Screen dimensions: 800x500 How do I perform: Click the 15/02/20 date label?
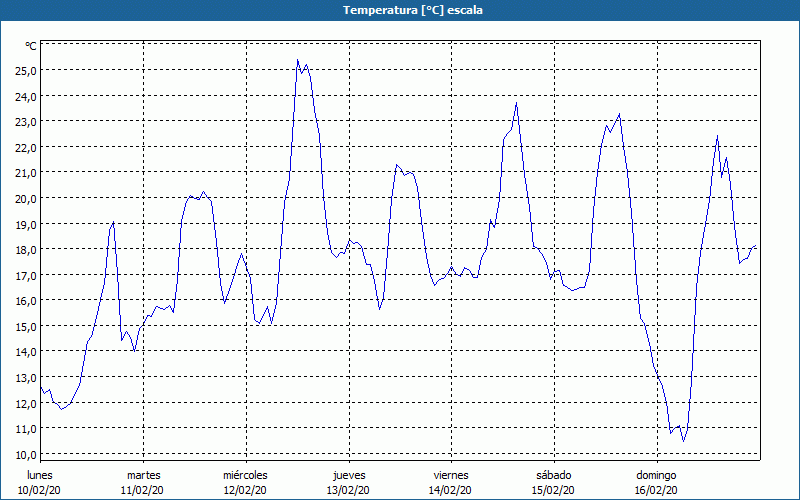tap(553, 490)
